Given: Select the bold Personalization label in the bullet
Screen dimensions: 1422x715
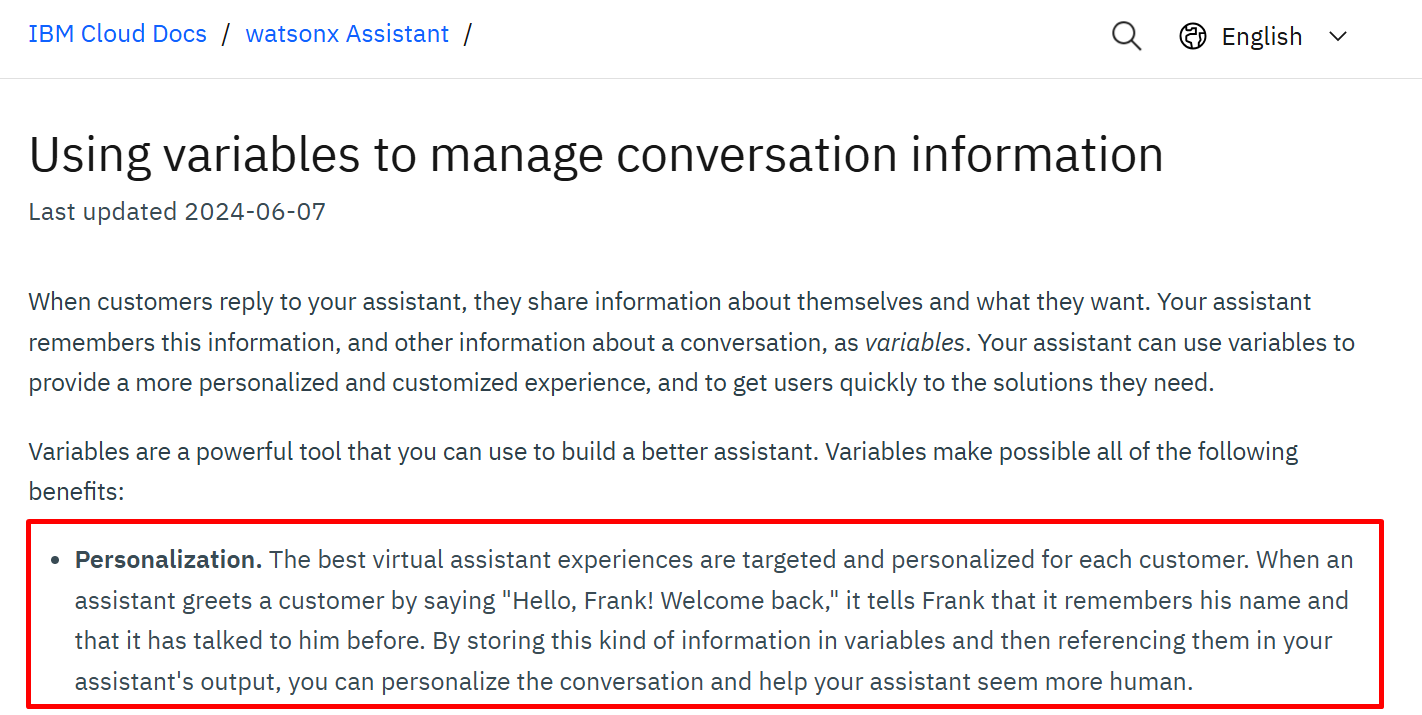Looking at the screenshot, I should click(x=166, y=559).
